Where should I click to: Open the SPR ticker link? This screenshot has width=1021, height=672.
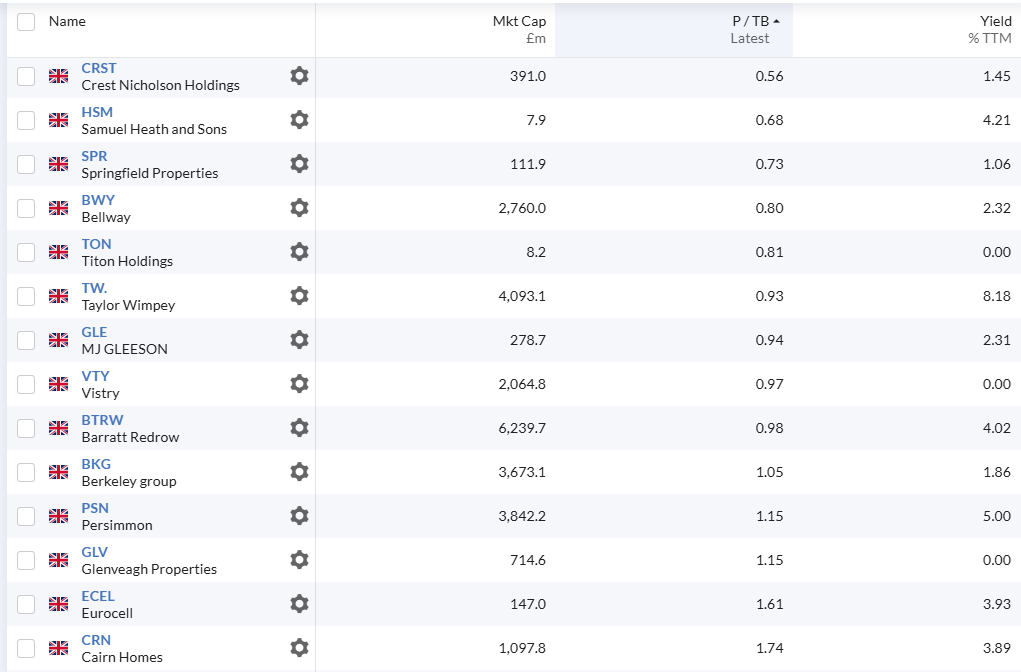(94, 156)
